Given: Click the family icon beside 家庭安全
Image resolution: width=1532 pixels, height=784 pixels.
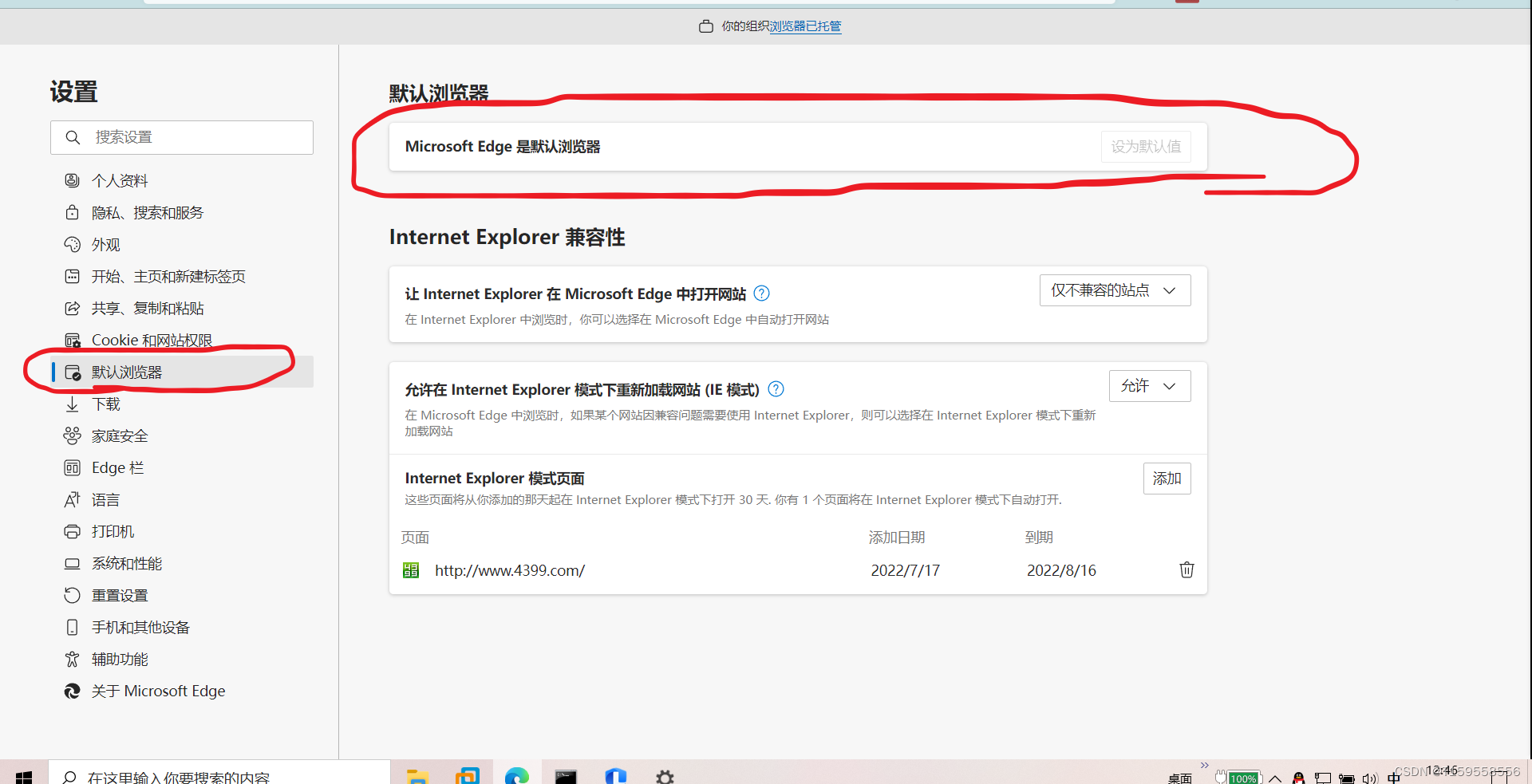Looking at the screenshot, I should point(72,435).
